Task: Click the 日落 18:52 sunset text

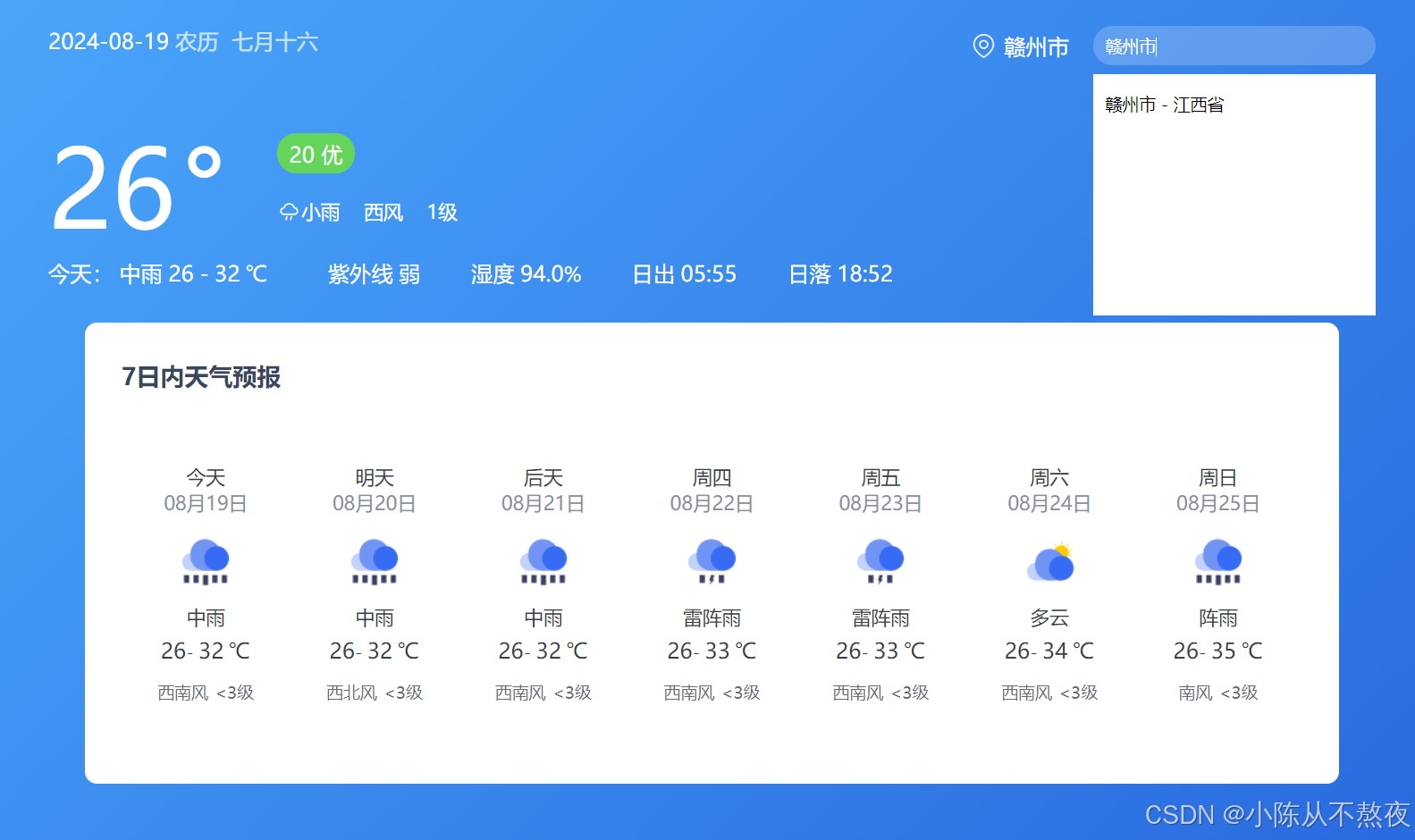Action: [841, 274]
